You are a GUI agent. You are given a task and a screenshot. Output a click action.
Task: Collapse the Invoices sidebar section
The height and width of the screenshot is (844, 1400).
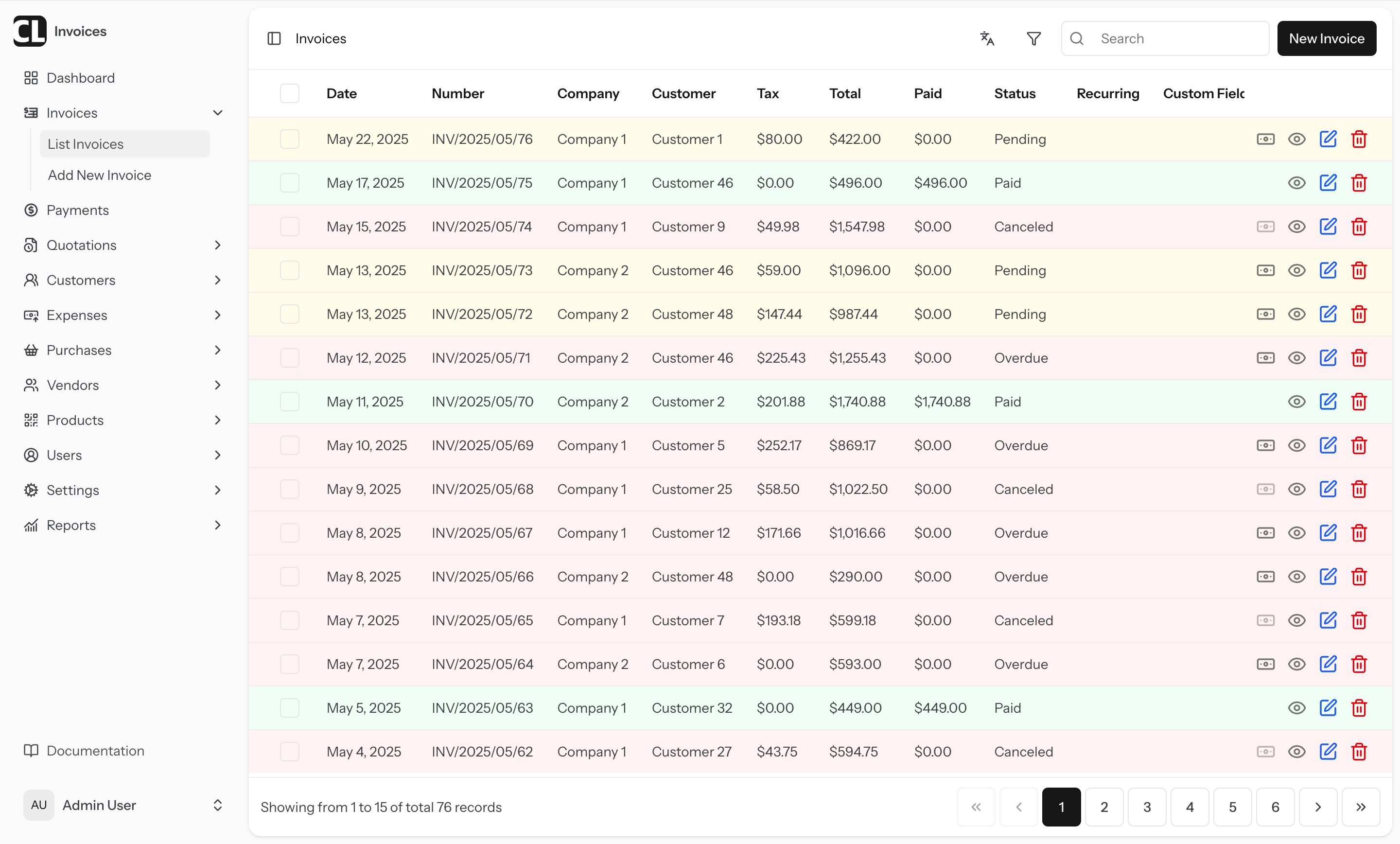(x=218, y=113)
